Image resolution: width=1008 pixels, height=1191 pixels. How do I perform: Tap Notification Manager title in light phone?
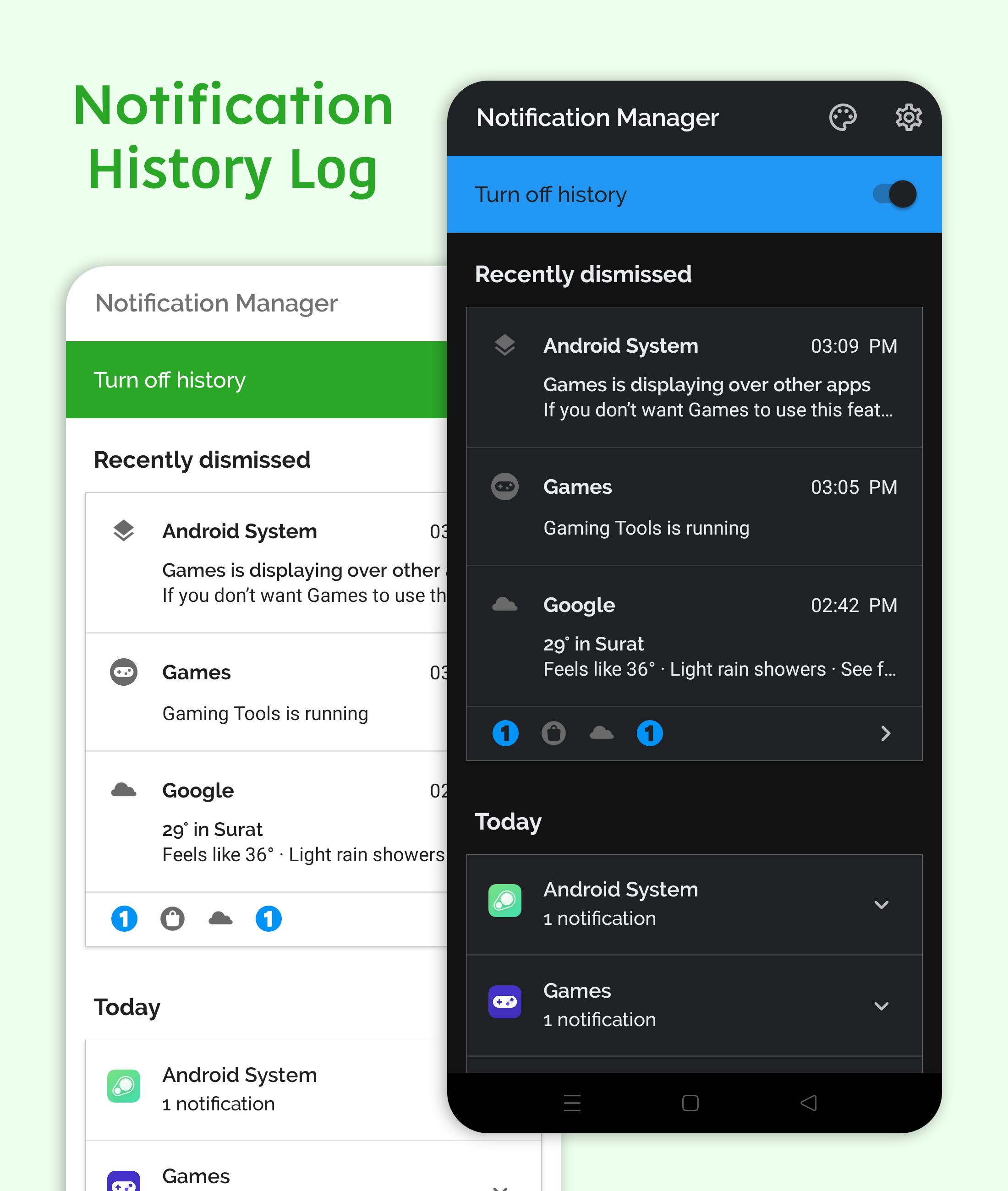[217, 303]
